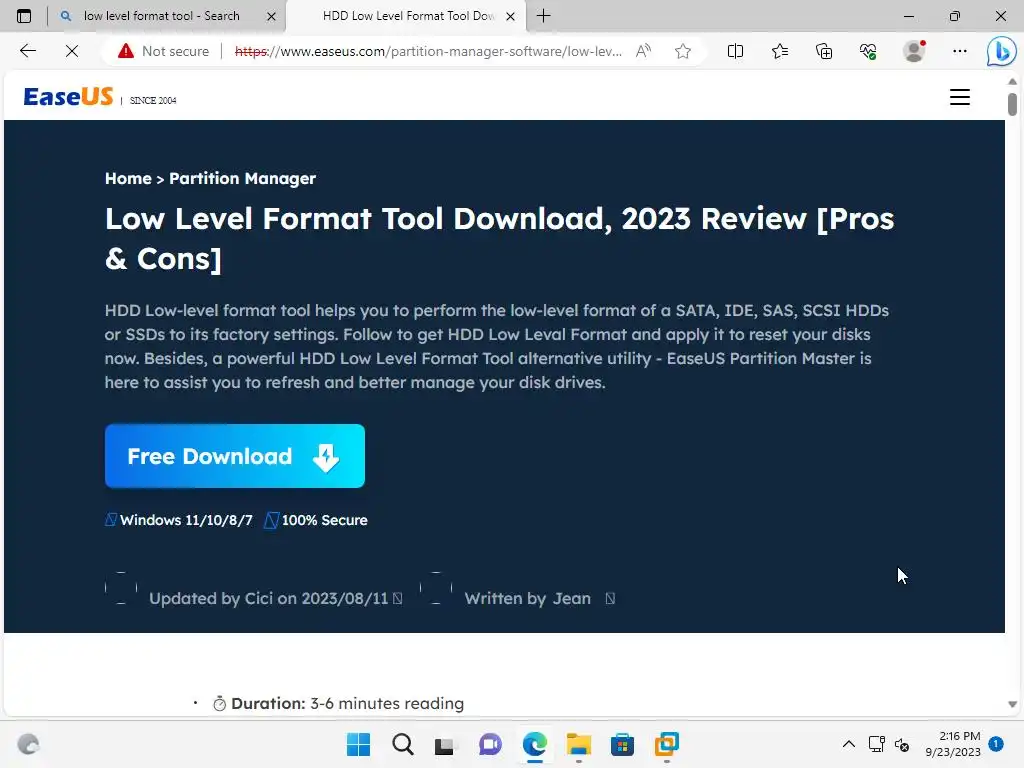View the Not secure site warning
The height and width of the screenshot is (768, 1024).
pos(163,51)
